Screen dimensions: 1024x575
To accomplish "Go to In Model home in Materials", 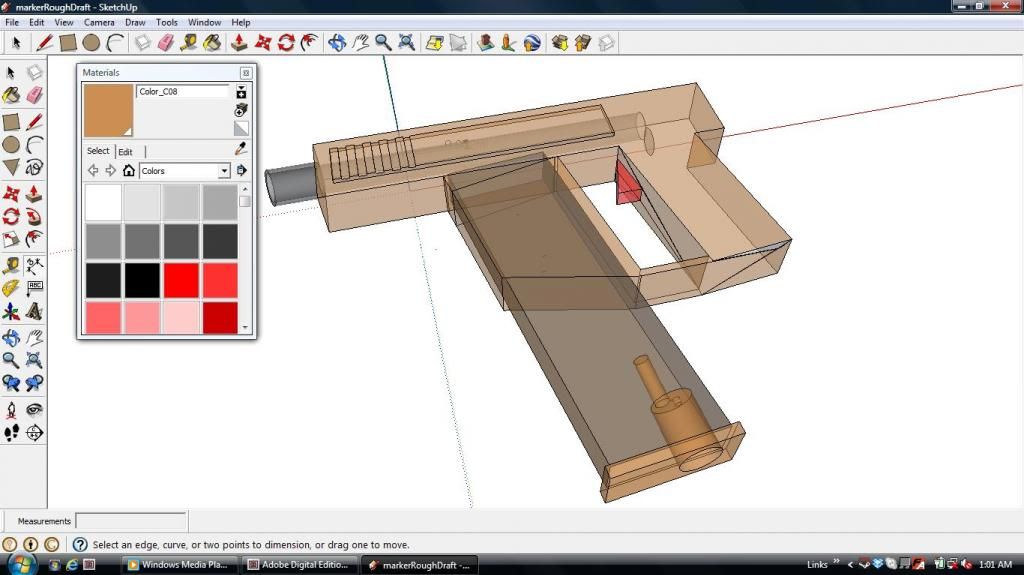I will pos(129,171).
